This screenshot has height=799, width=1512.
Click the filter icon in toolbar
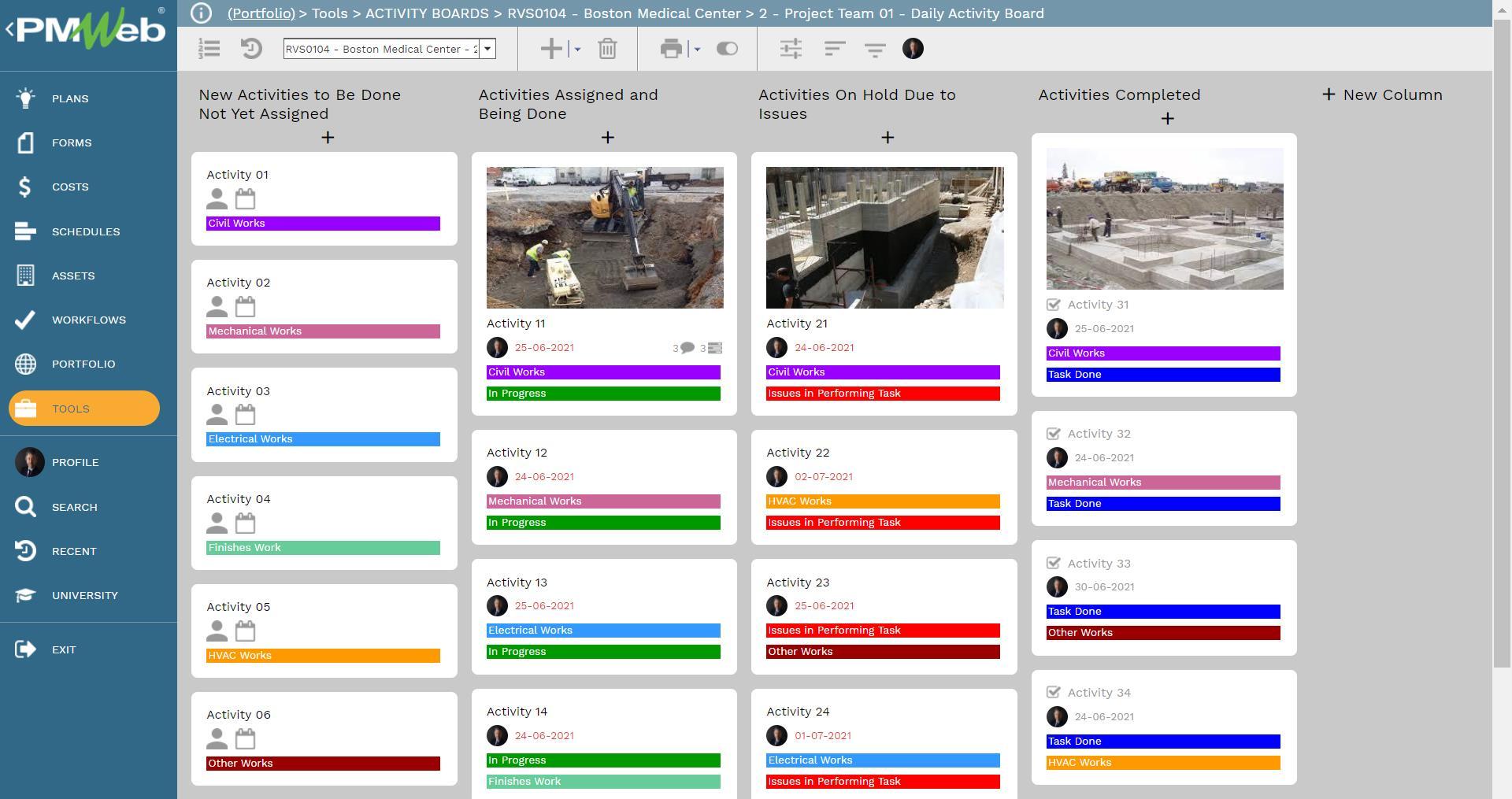point(875,49)
